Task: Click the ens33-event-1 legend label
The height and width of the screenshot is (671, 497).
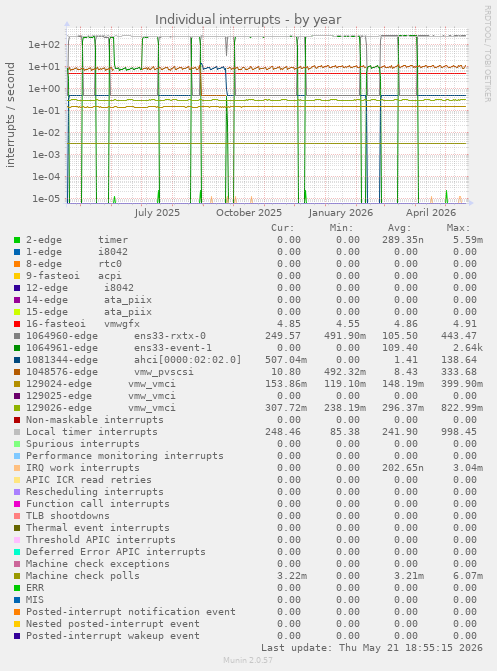Action: pos(119,348)
